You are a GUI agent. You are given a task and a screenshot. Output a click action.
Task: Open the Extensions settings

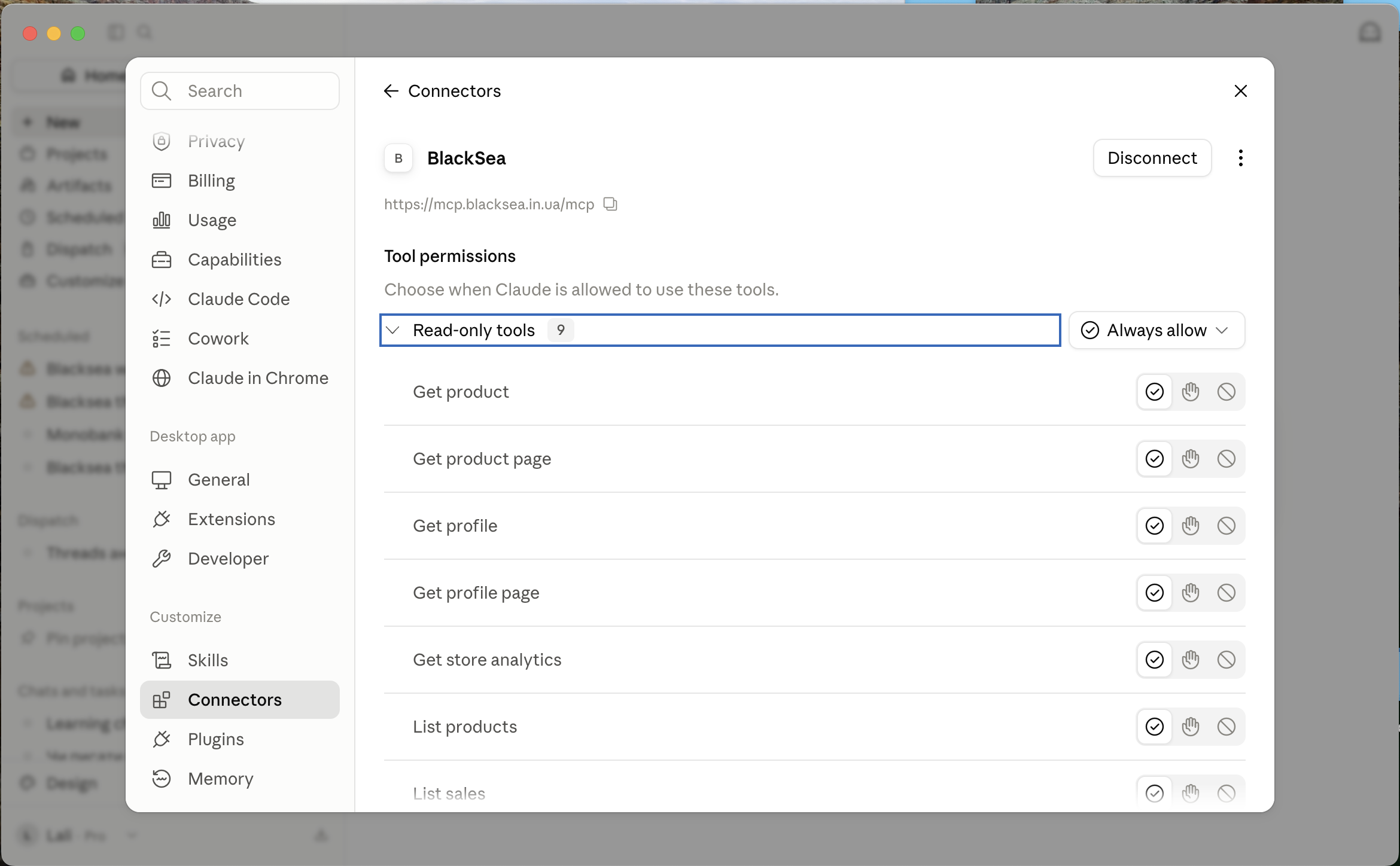[240, 519]
